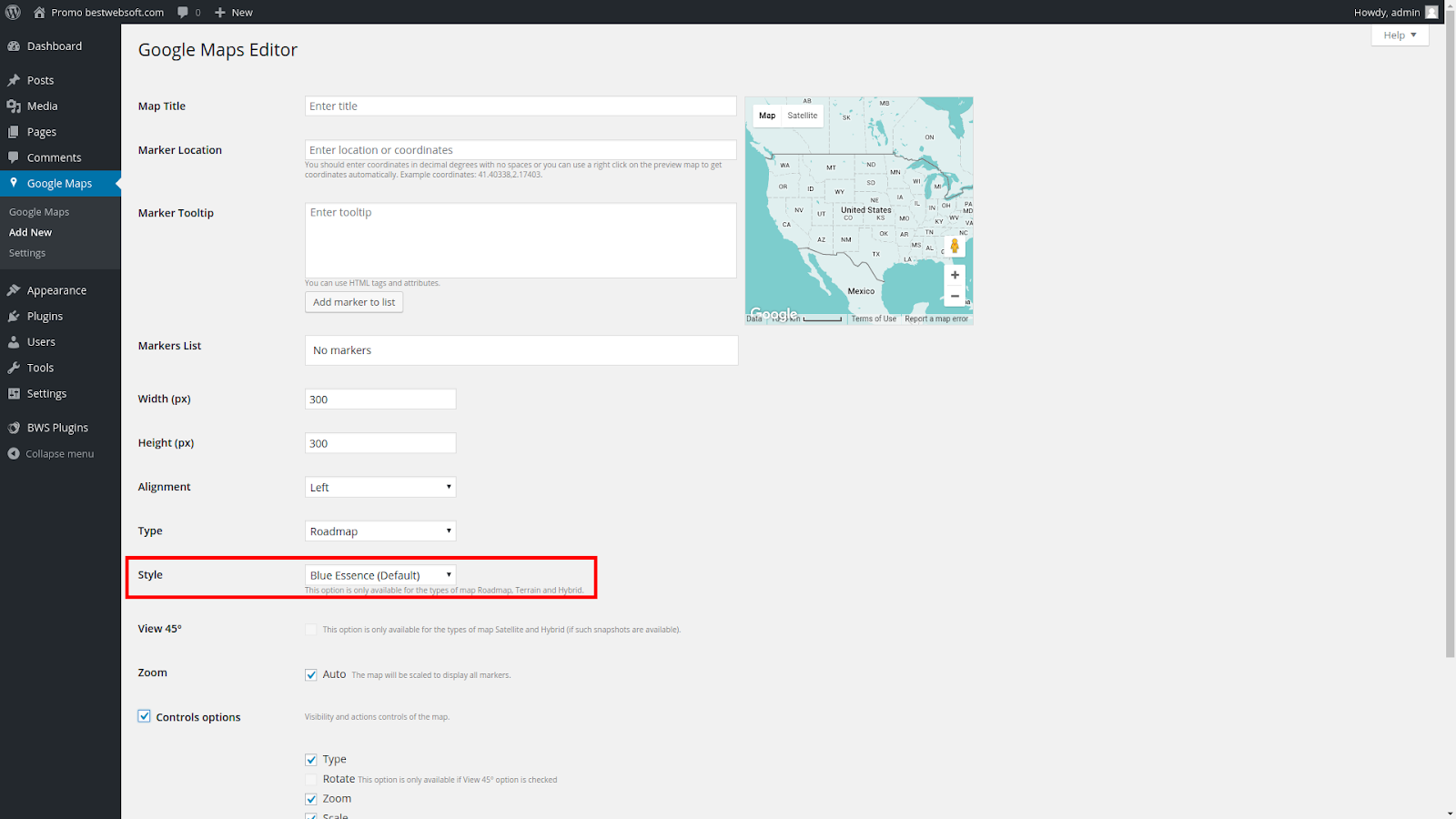Open the New content menu in the admin bar

[234, 12]
